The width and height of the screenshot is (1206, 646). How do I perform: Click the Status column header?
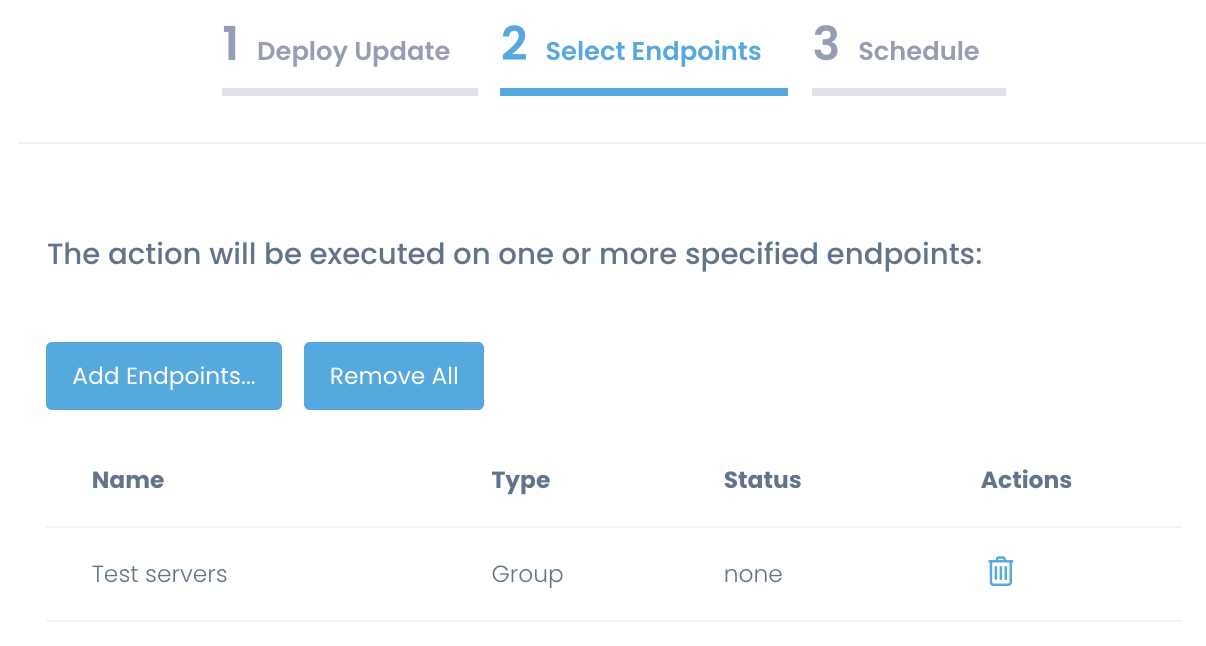coord(762,480)
